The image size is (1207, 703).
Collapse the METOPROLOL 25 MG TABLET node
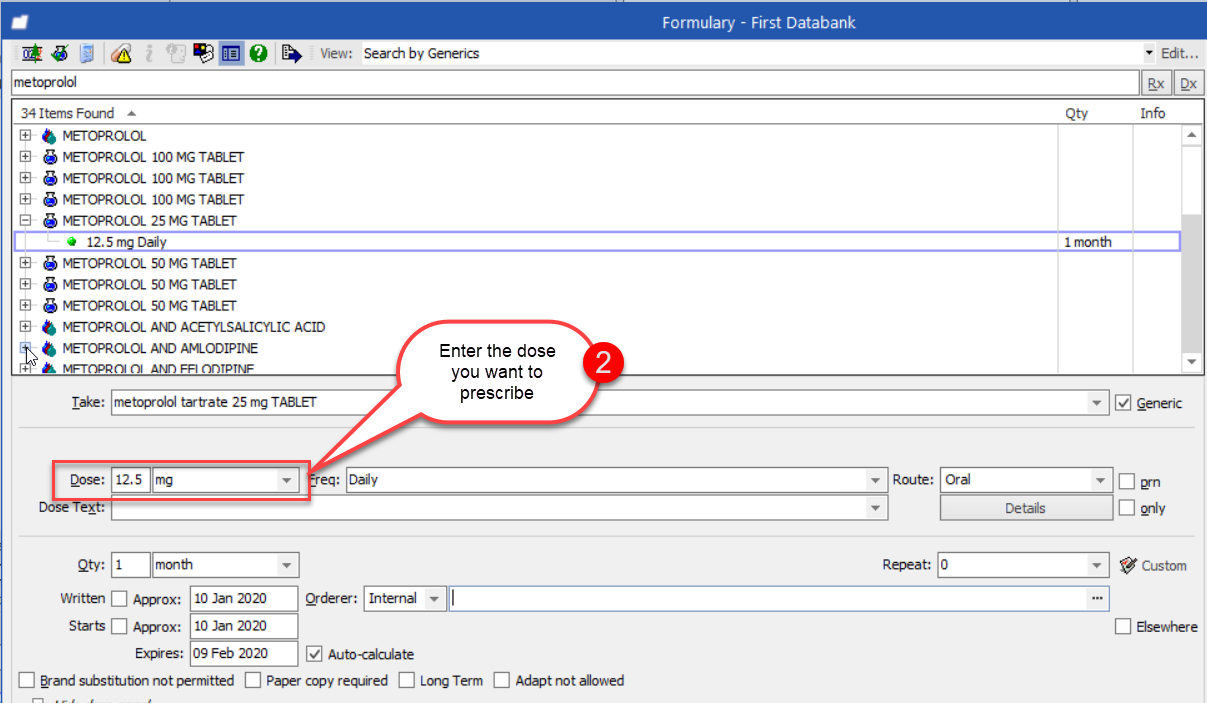pyautogui.click(x=26, y=221)
